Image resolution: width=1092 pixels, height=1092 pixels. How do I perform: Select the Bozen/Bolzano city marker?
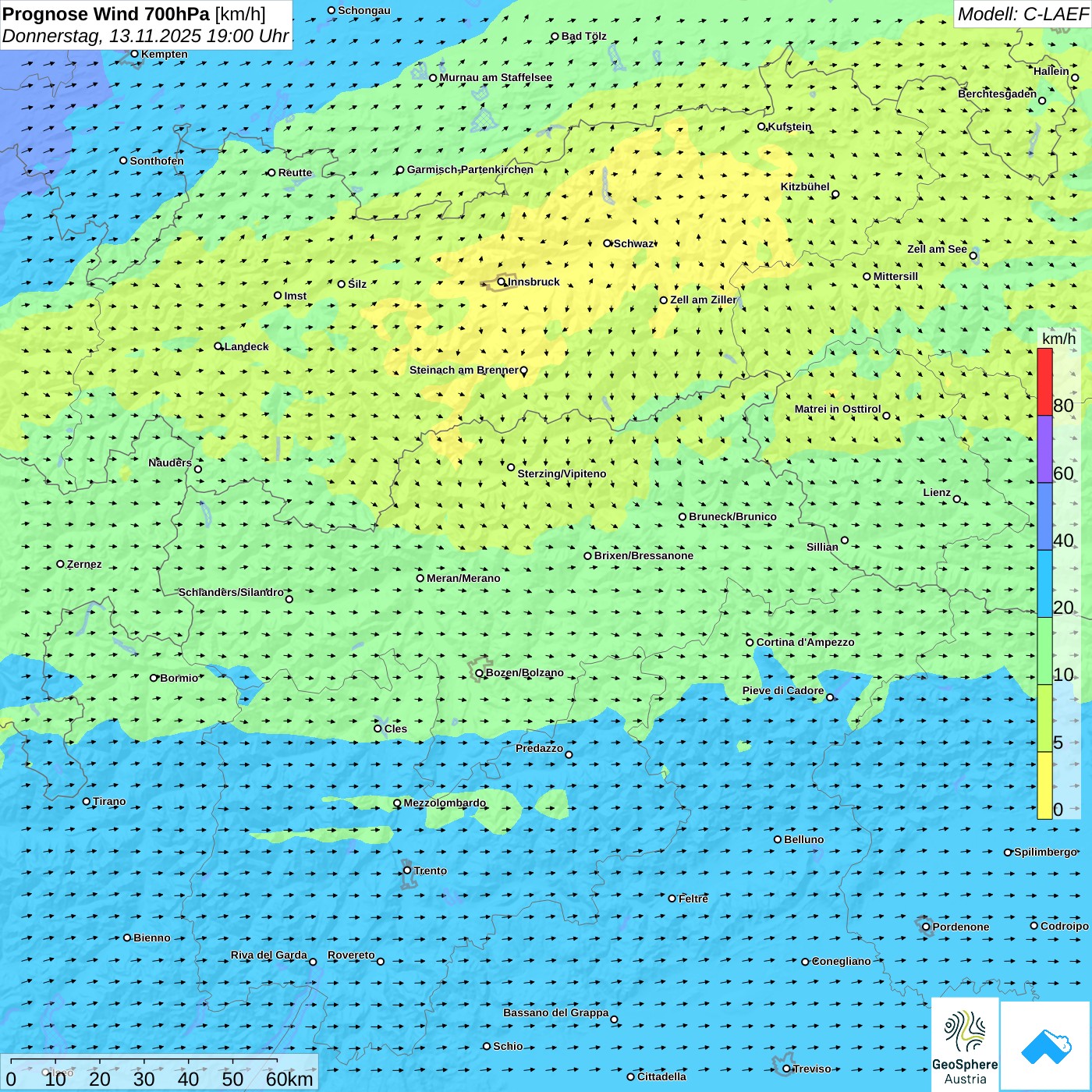click(x=480, y=673)
